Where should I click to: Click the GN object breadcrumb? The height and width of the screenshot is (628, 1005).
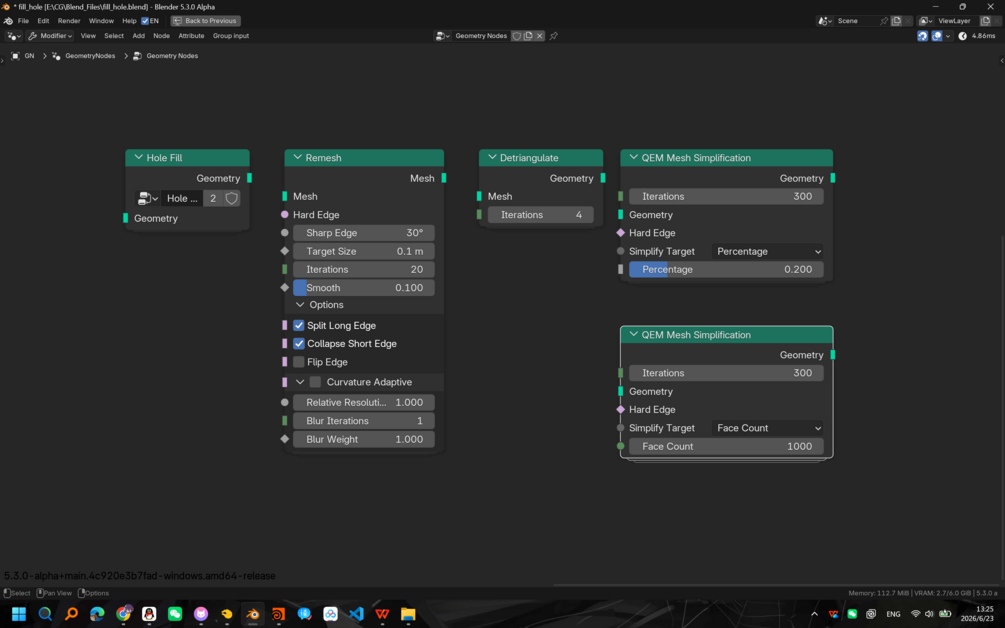click(23, 56)
